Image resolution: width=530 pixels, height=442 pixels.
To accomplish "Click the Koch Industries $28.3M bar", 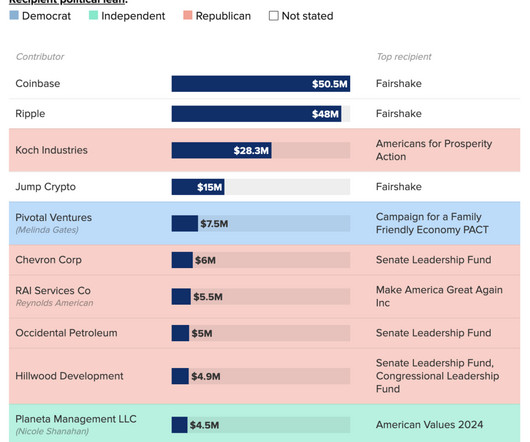I will 221,150.
